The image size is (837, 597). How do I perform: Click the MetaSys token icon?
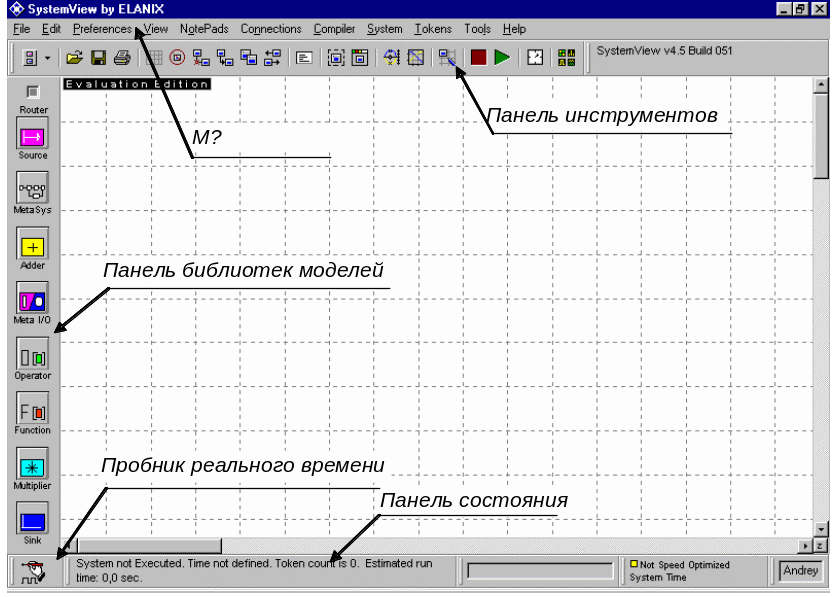point(33,189)
